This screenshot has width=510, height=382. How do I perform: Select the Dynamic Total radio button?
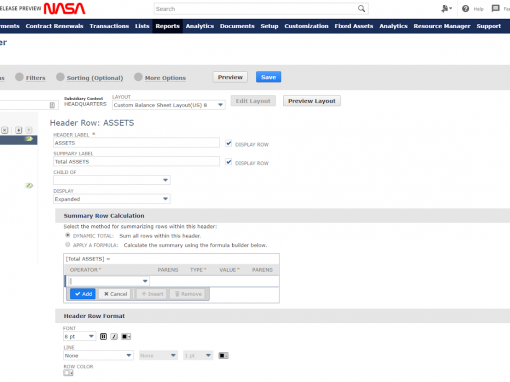click(x=68, y=235)
